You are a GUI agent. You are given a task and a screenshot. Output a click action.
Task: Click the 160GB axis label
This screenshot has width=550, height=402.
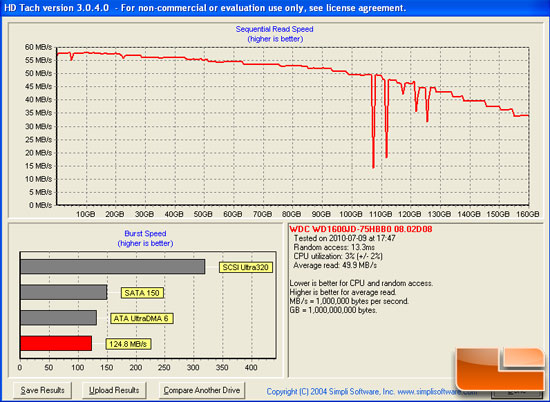528,214
